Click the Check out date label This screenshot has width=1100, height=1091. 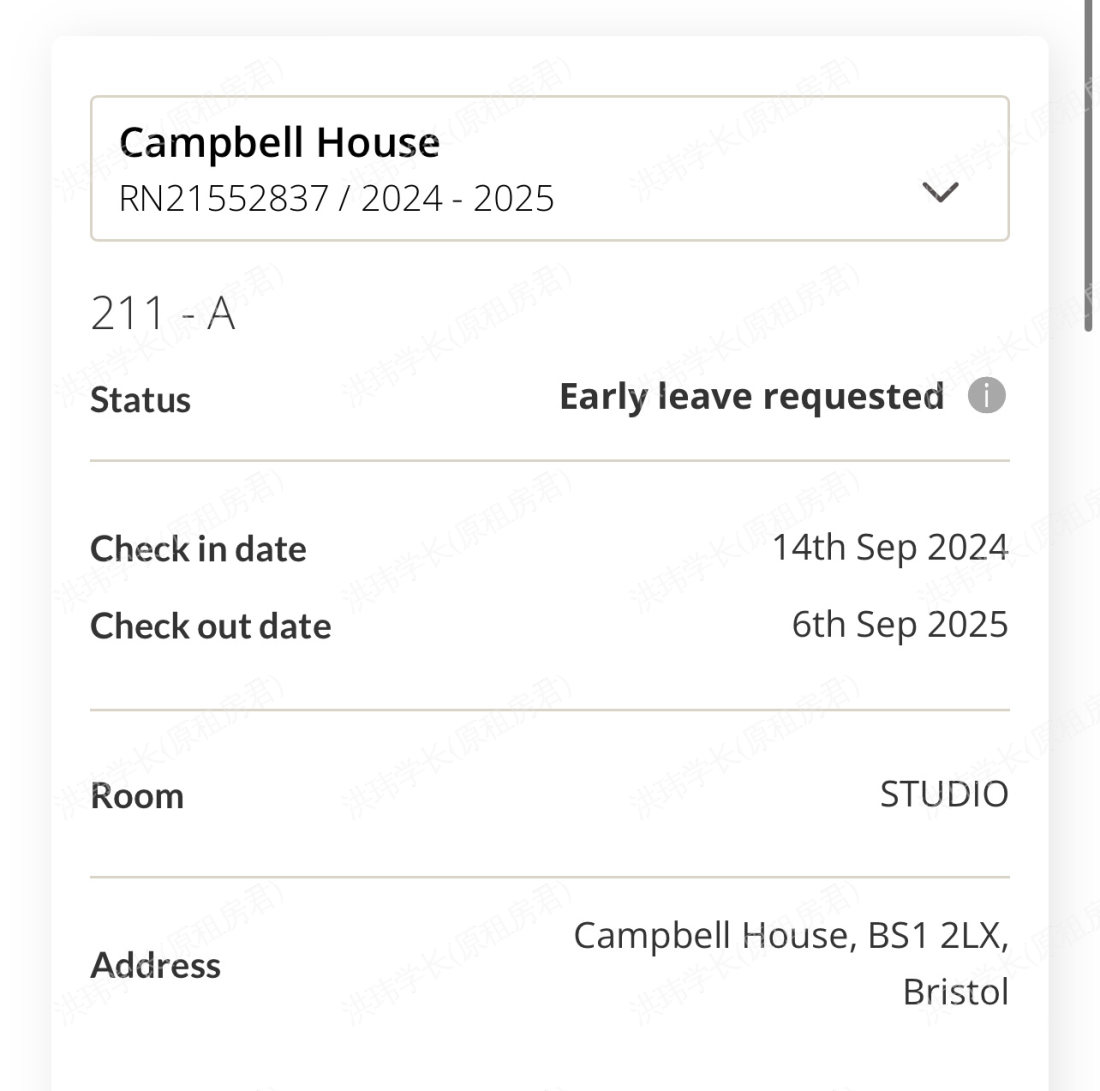click(210, 626)
